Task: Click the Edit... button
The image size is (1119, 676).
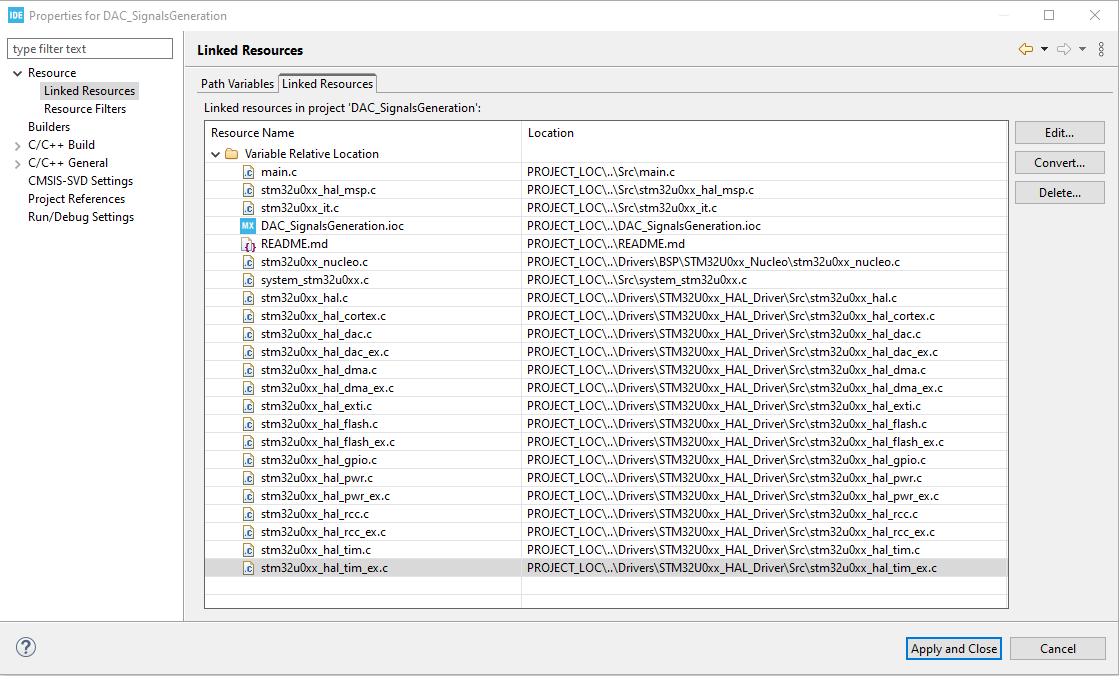Action: [1059, 132]
